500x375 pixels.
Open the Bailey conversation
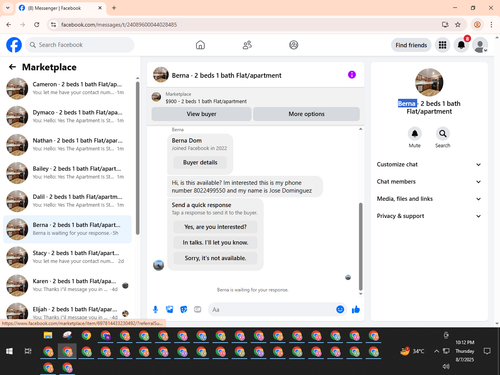click(x=67, y=173)
